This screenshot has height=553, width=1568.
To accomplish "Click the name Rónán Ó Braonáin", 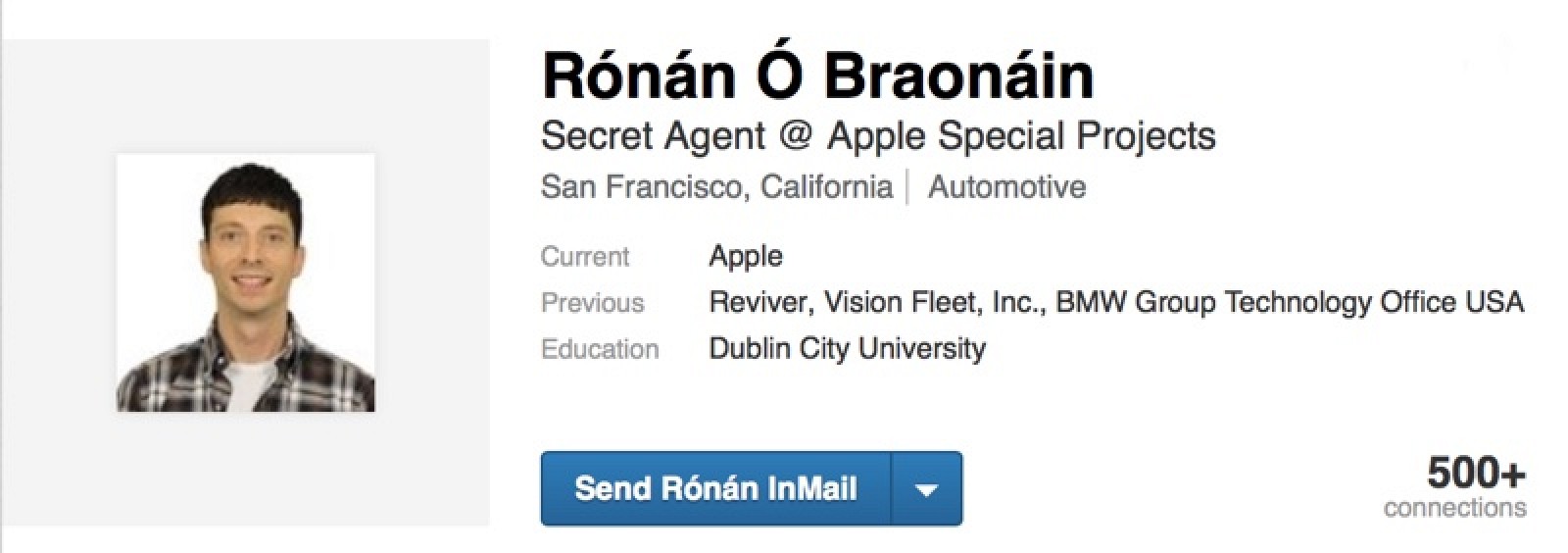I will [816, 75].
